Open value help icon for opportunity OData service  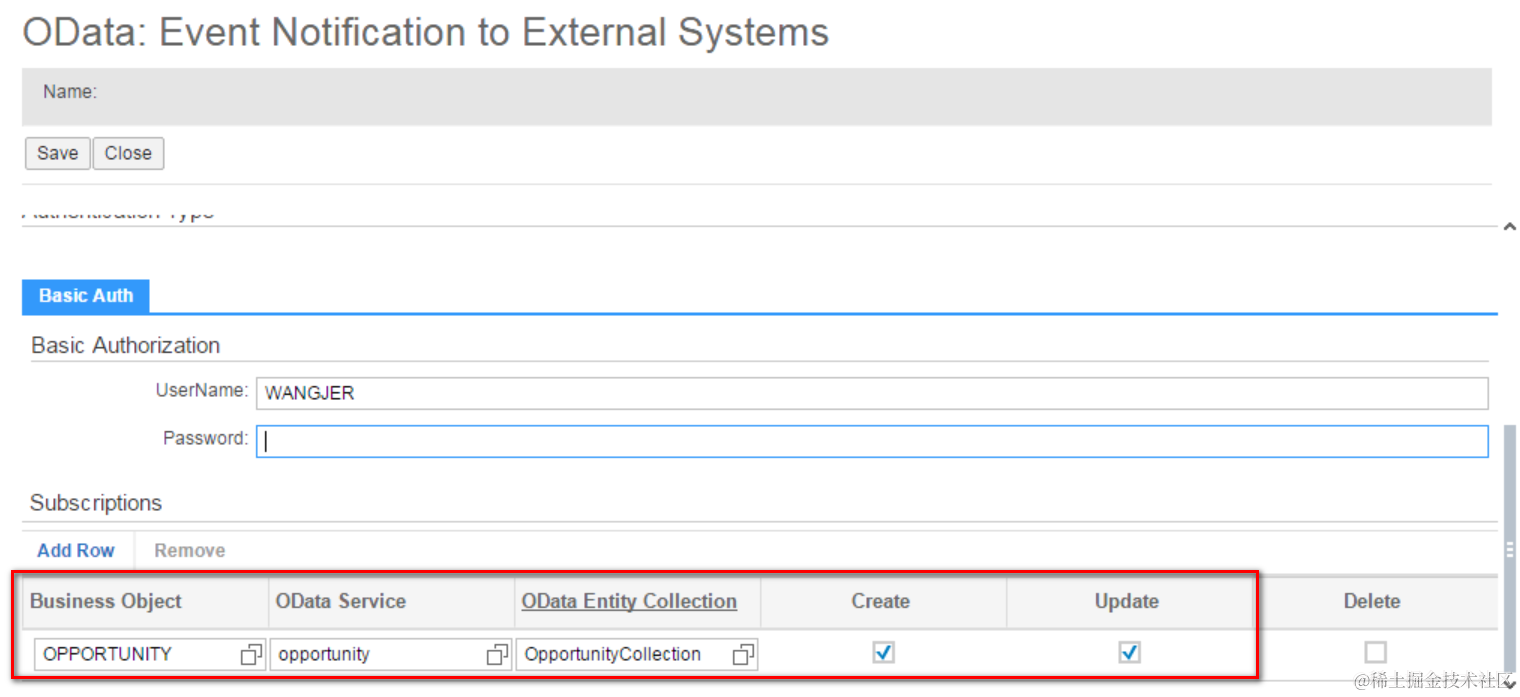pyautogui.click(x=497, y=654)
